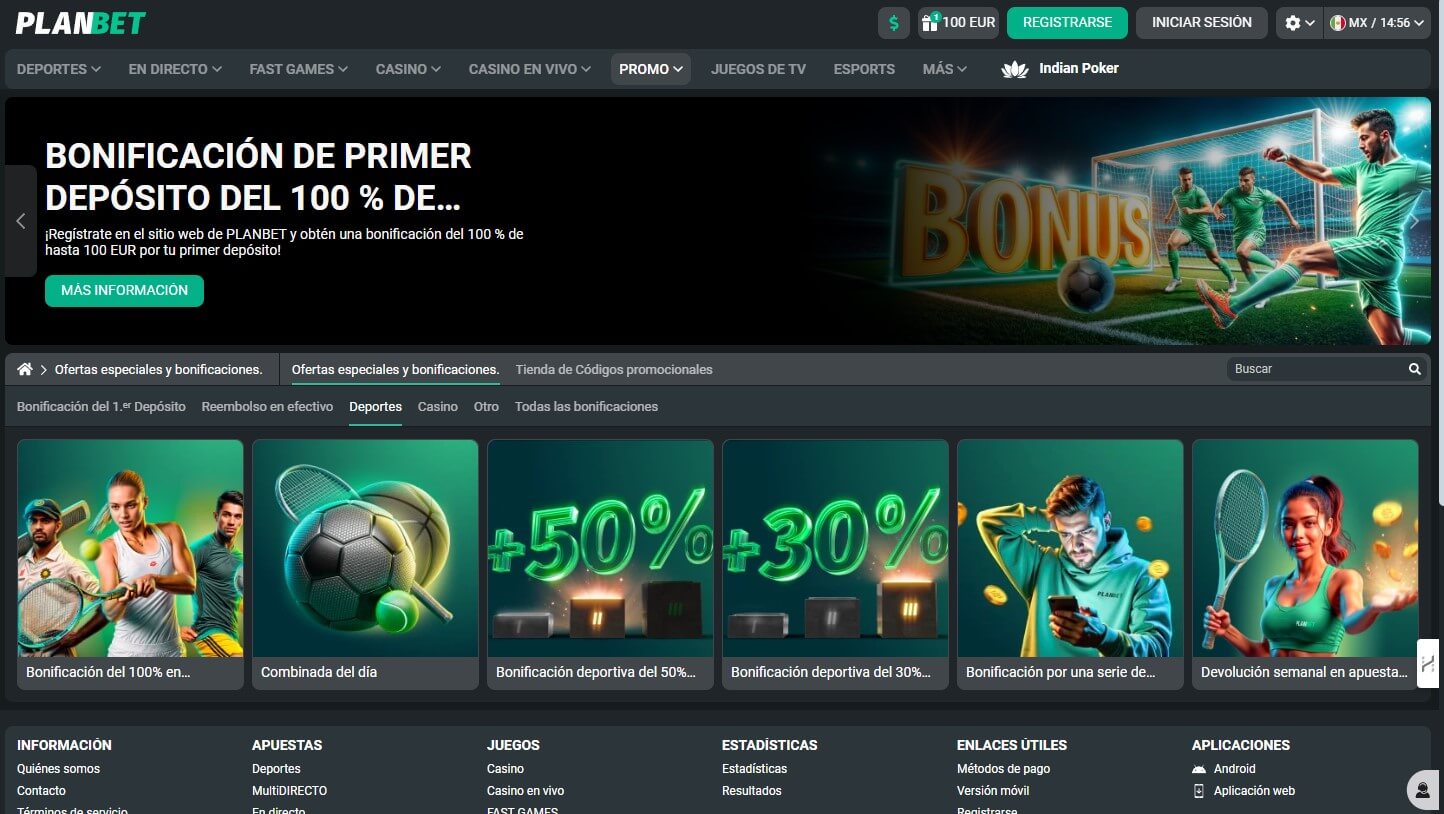This screenshot has height=814, width=1444.
Task: Click the PLANBET logo
Action: click(81, 23)
